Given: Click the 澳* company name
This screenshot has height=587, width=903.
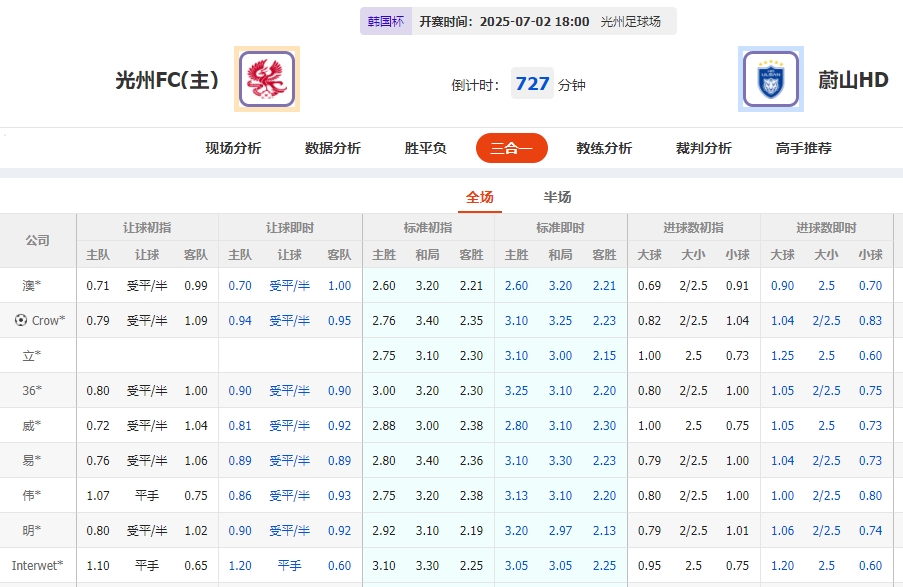Looking at the screenshot, I should point(31,285).
